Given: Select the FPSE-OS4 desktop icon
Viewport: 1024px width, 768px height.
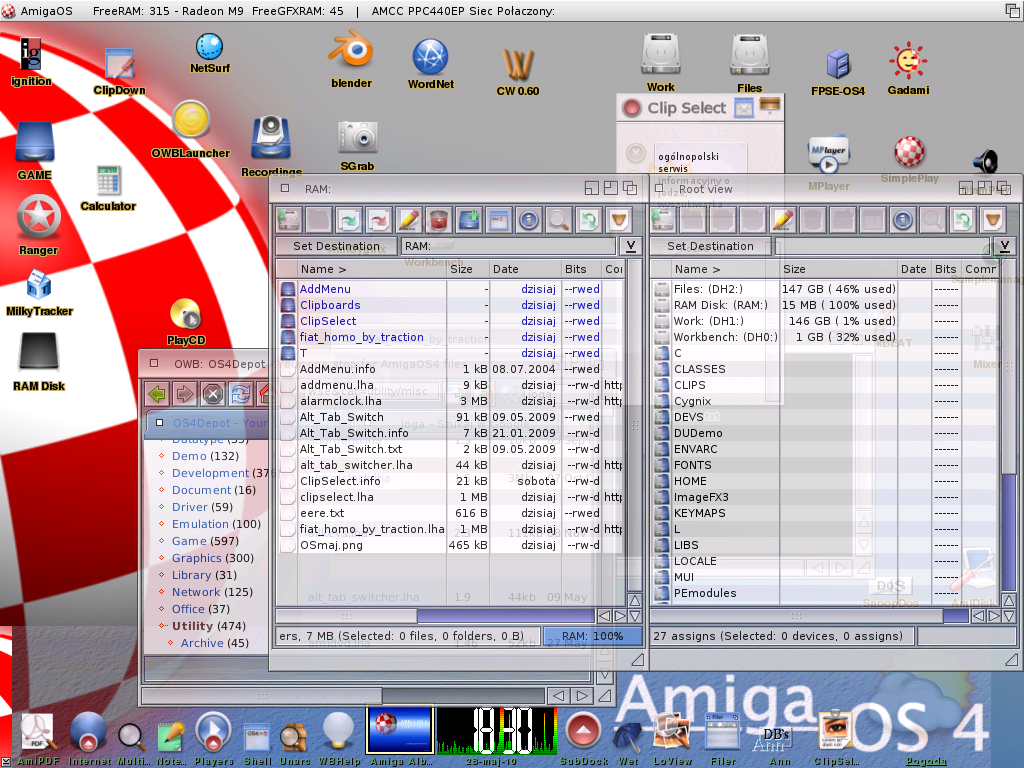Looking at the screenshot, I should 838,72.
